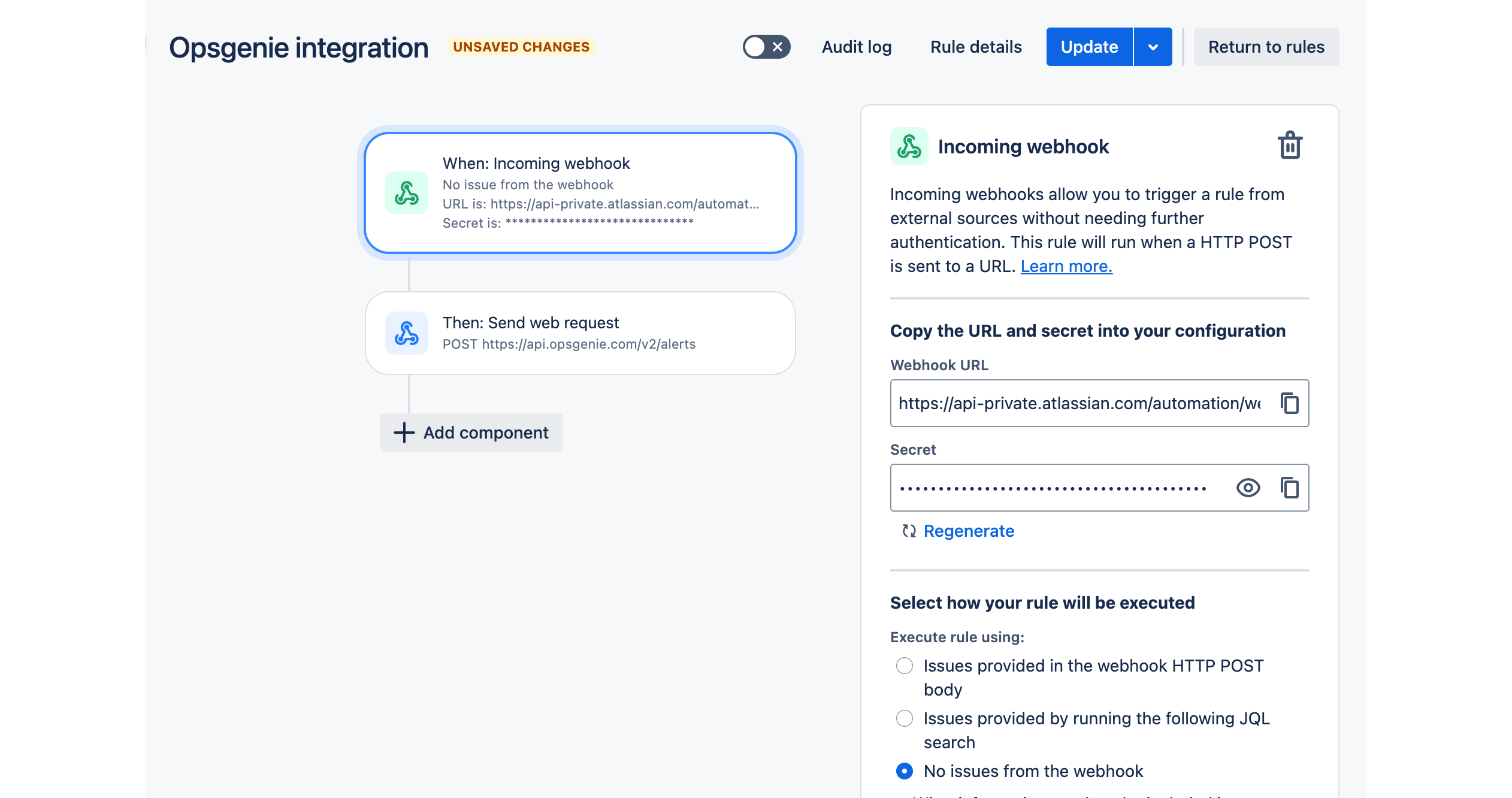Click the 'Learn more' link
Viewport: 1512px width, 798px height.
click(1067, 265)
